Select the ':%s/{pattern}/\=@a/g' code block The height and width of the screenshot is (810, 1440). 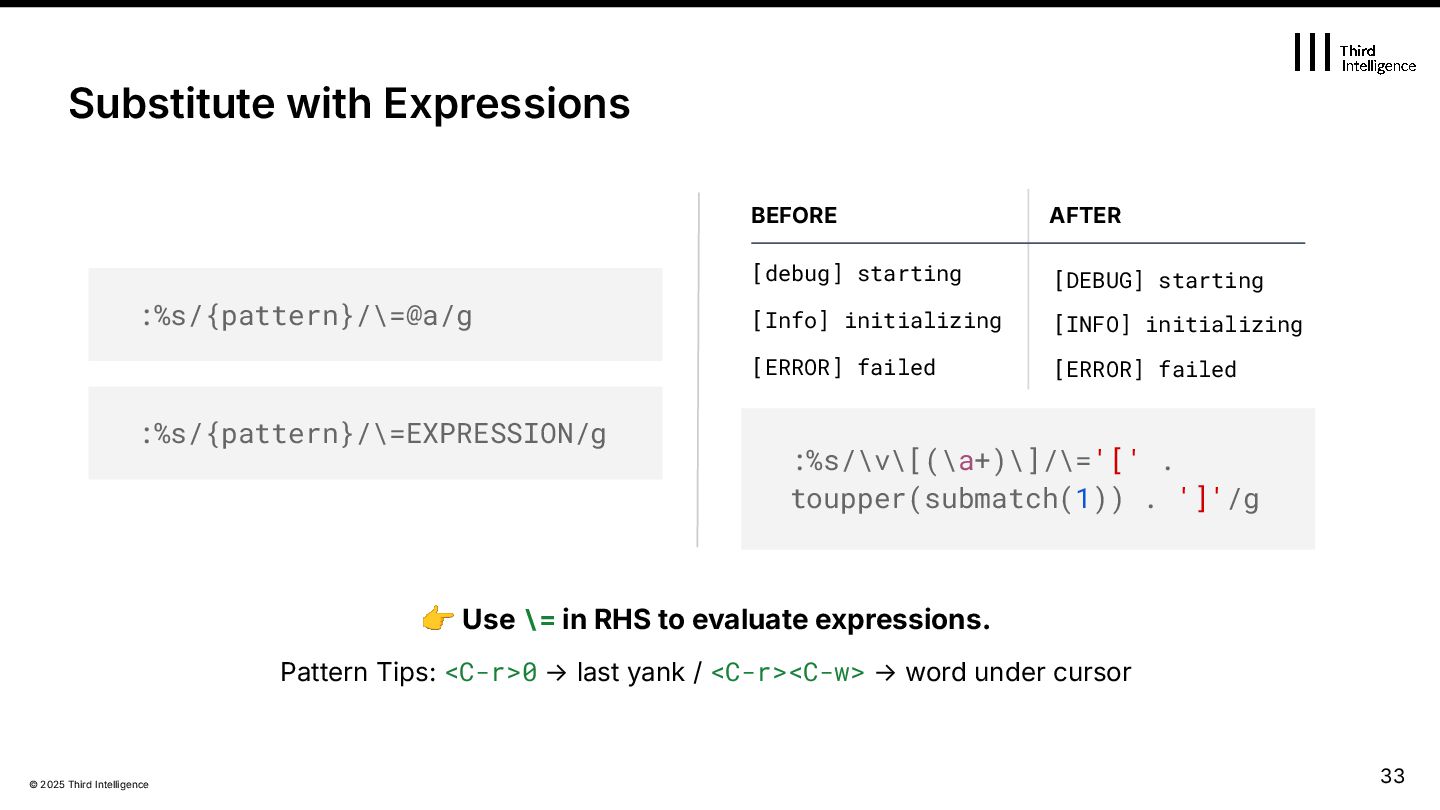375,315
